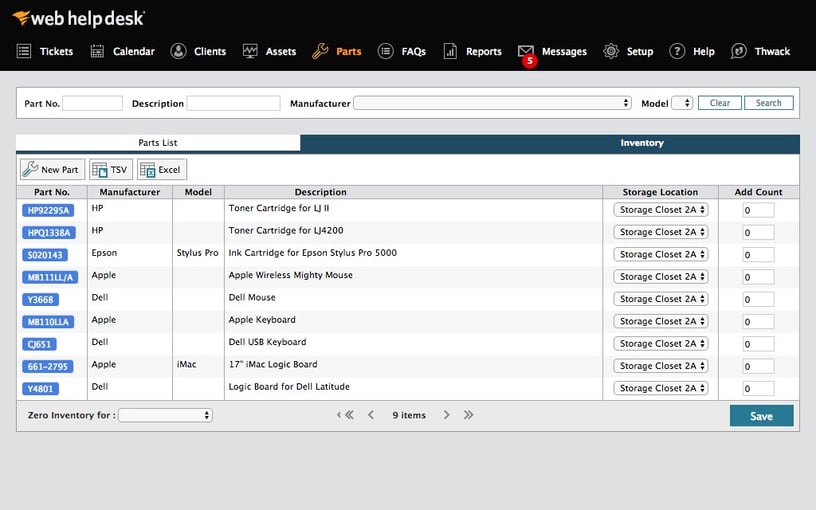This screenshot has width=816, height=510.
Task: Open storage location dropdown for M8111LL/A
Action: coord(660,277)
